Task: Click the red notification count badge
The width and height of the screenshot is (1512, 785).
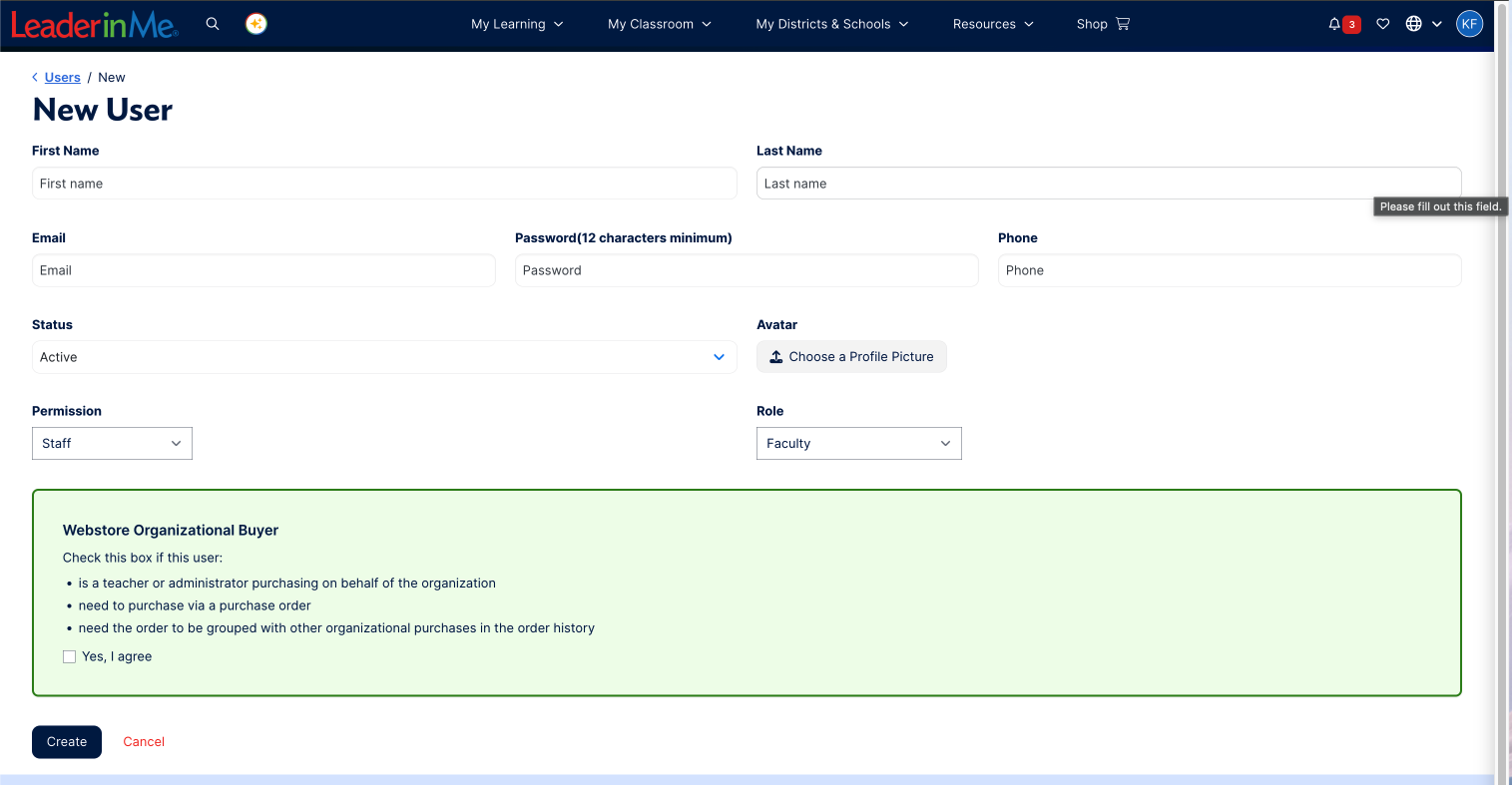Action: [1352, 25]
